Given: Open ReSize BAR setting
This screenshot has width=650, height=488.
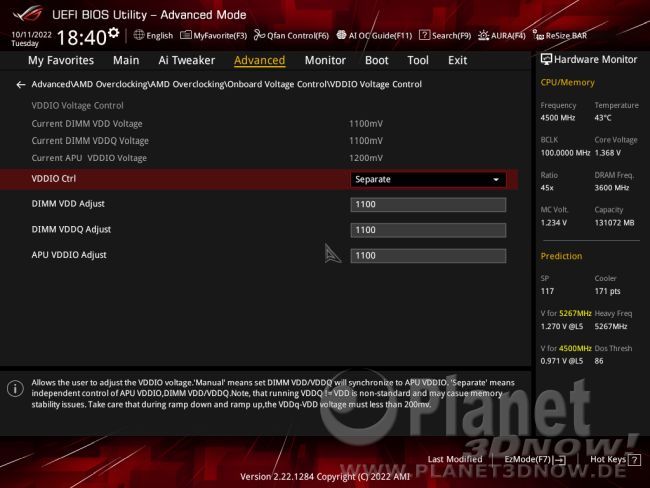Looking at the screenshot, I should 560,36.
